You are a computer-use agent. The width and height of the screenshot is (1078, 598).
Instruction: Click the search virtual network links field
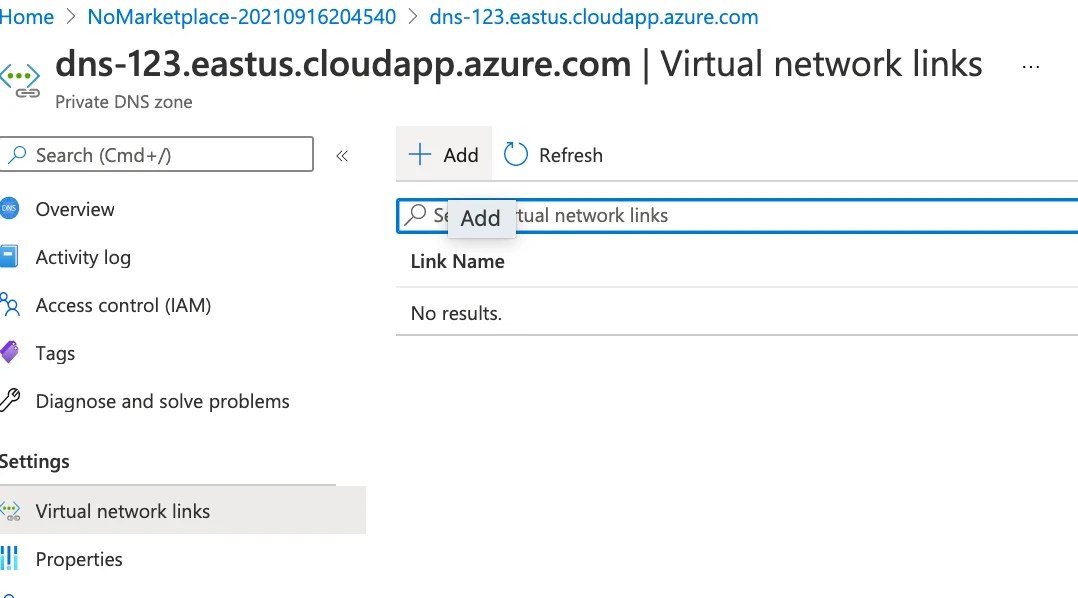click(737, 216)
